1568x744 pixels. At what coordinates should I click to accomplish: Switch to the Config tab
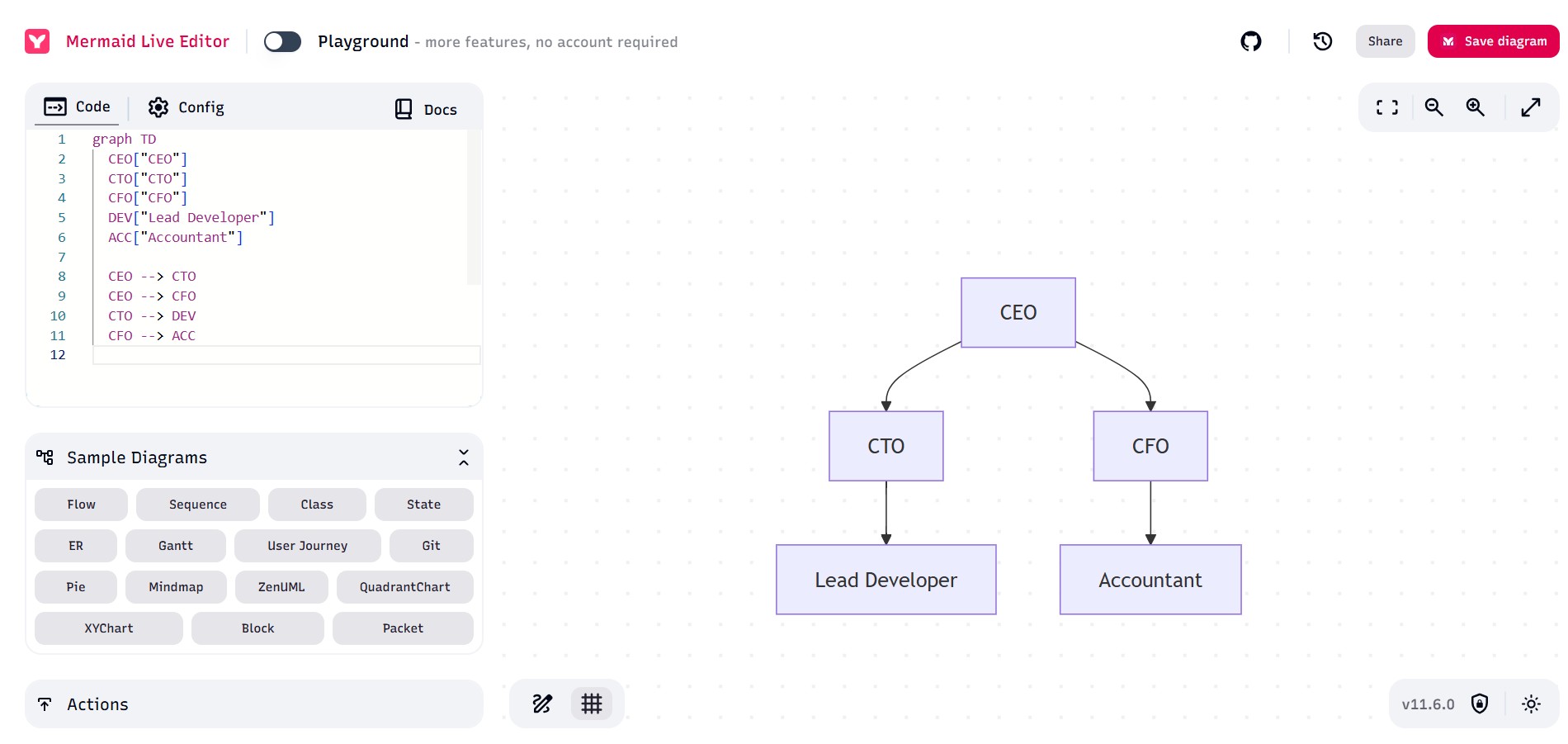point(187,107)
